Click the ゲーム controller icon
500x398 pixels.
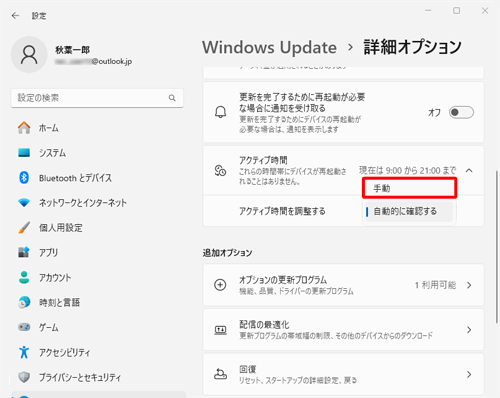[24, 327]
